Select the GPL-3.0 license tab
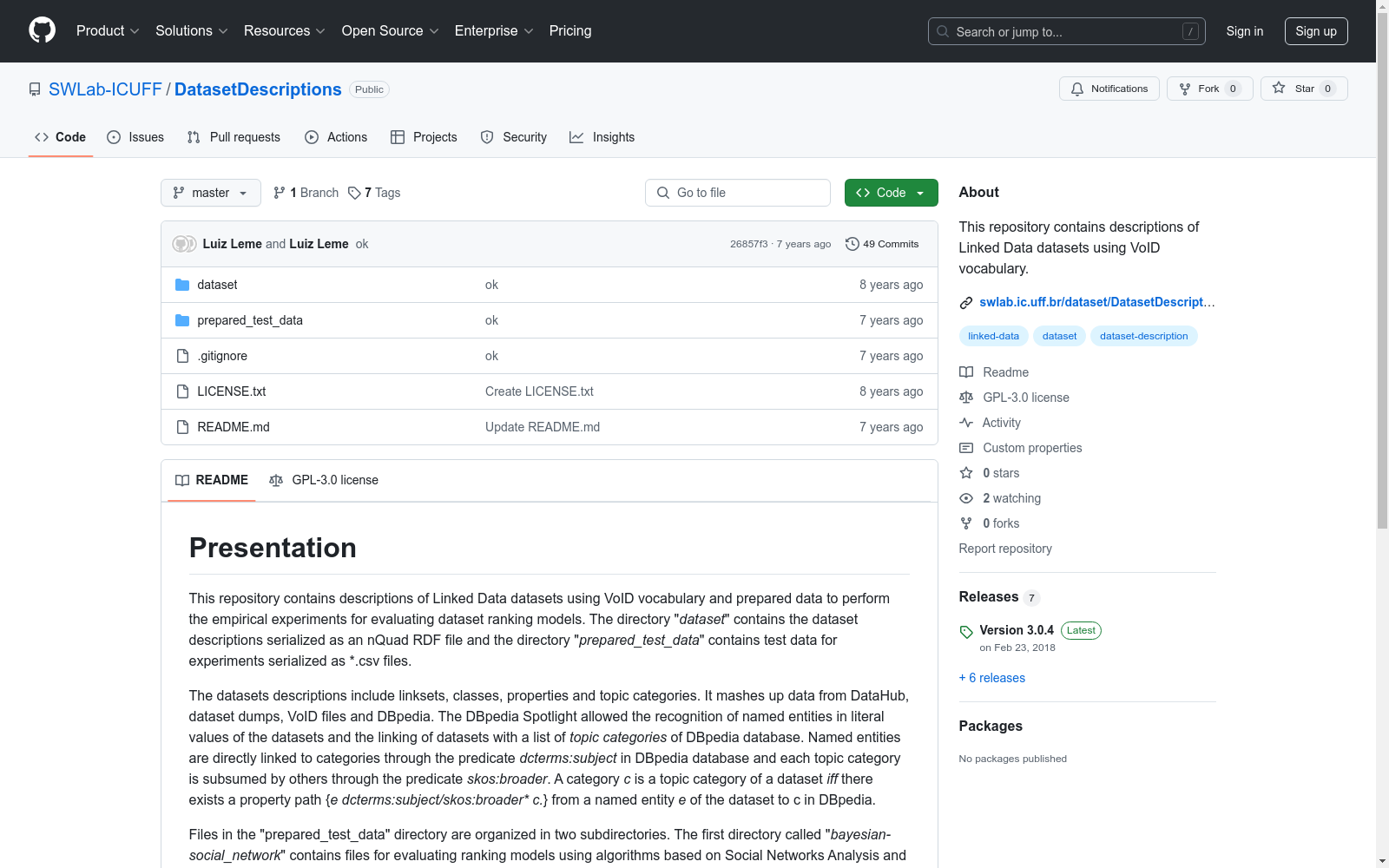This screenshot has height=868, width=1389. tap(324, 480)
